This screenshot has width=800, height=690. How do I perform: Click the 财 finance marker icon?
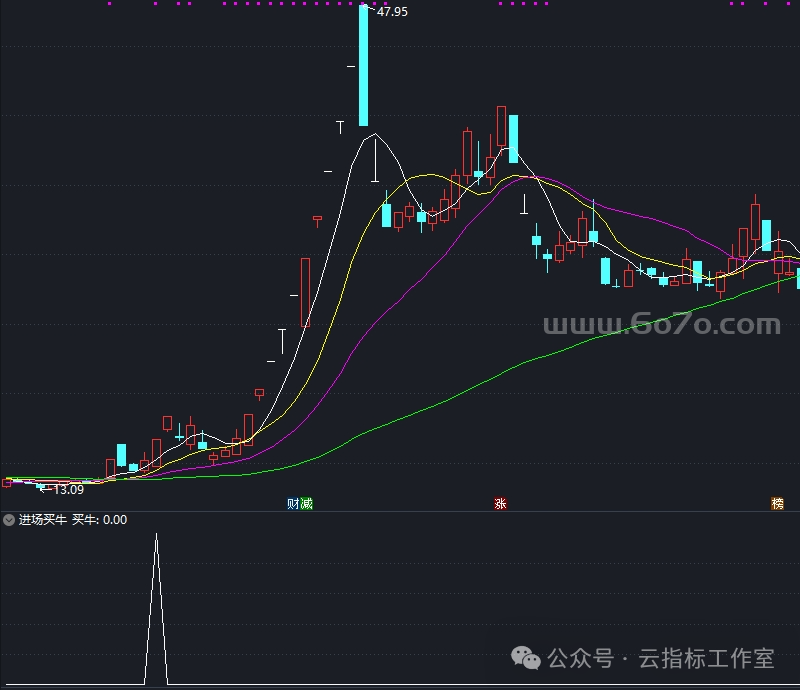293,504
